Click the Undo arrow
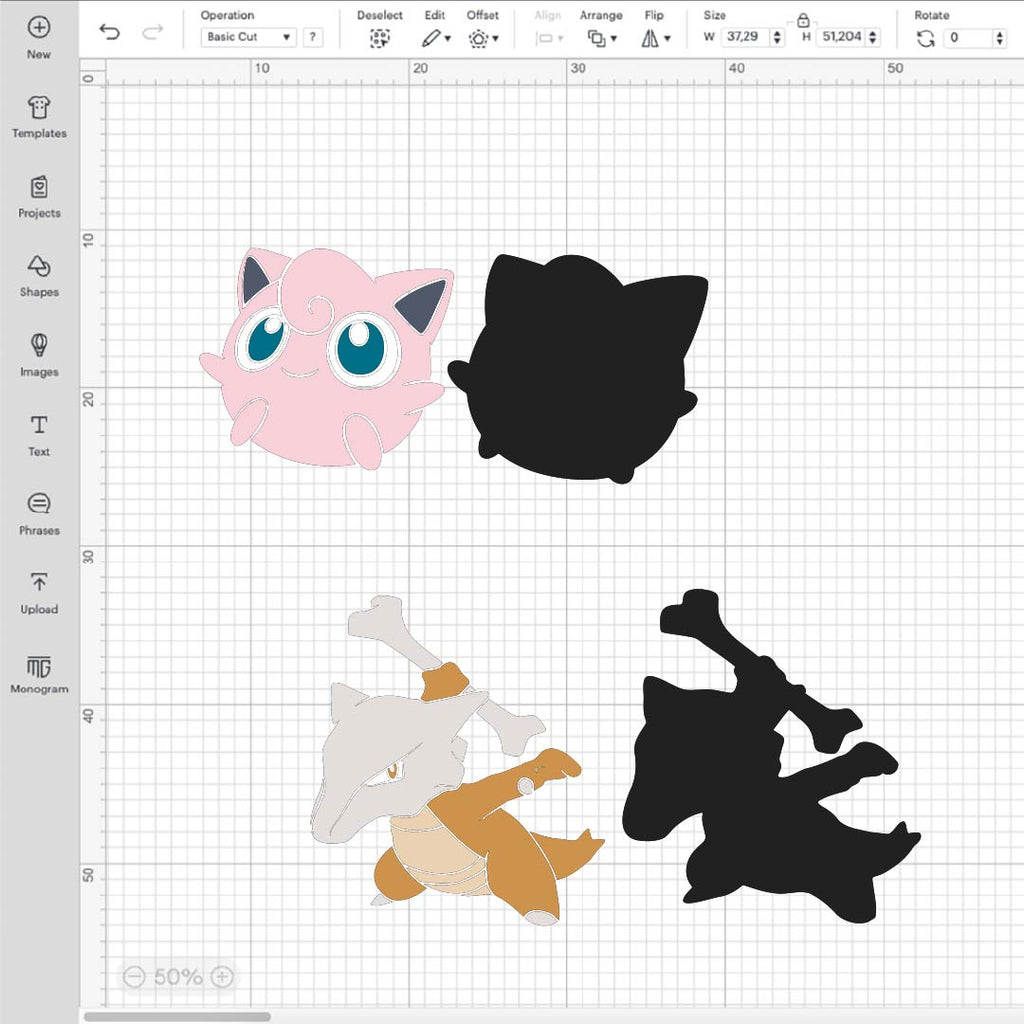This screenshot has height=1024, width=1024. [x=110, y=32]
